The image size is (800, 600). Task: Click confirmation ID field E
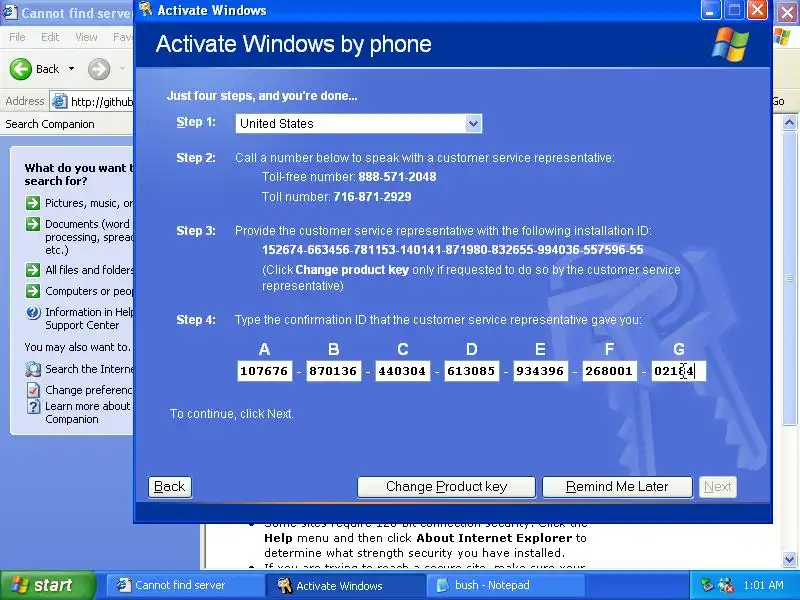coord(540,371)
